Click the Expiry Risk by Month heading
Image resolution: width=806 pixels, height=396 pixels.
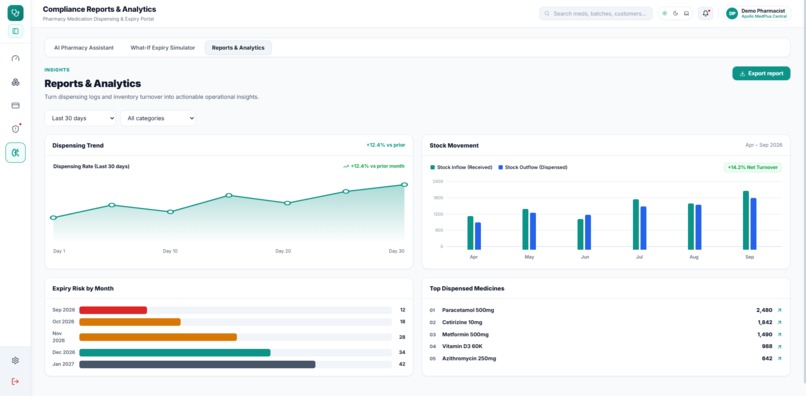83,289
